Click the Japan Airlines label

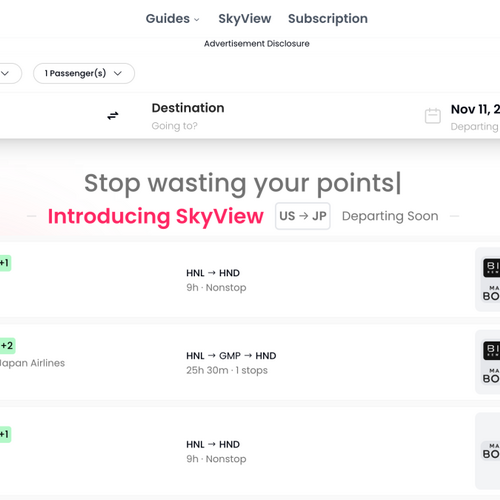click(32, 363)
